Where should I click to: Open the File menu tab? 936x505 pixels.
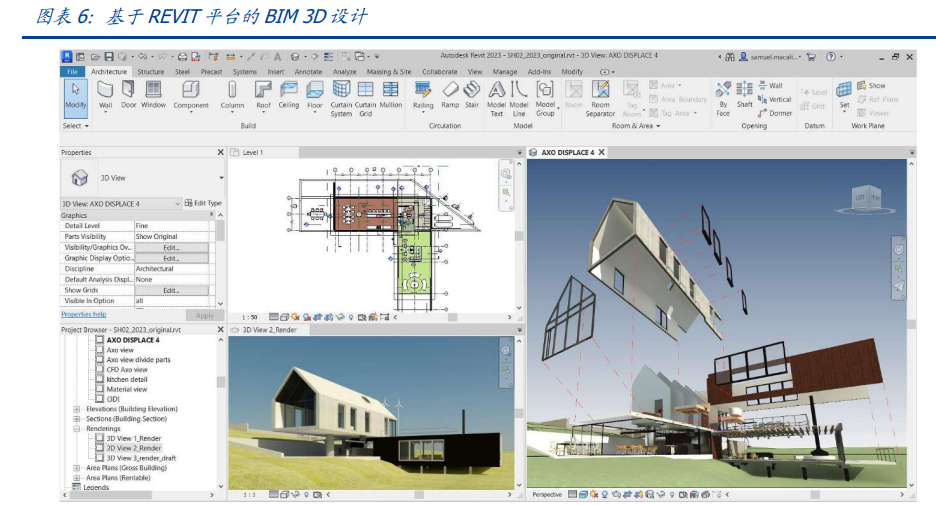[72, 72]
